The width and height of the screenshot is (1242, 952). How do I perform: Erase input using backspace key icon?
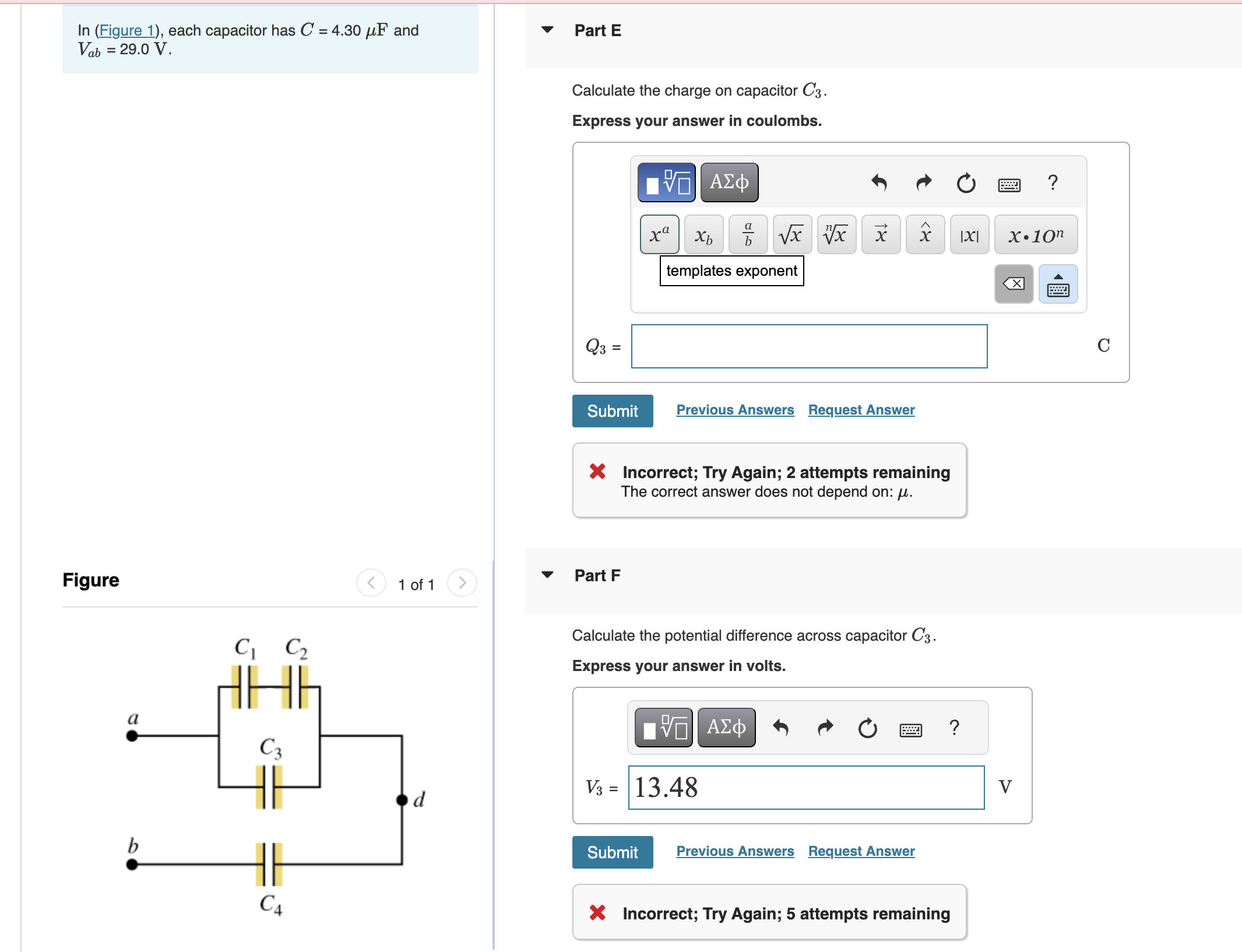pos(1014,284)
